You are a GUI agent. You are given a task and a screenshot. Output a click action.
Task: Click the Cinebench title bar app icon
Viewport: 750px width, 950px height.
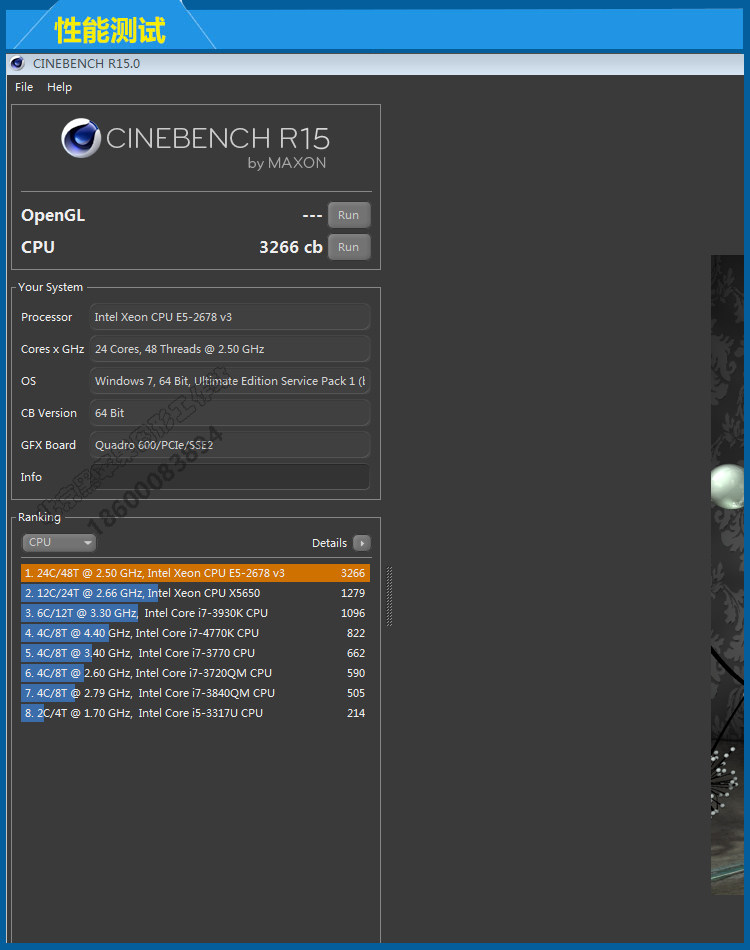tap(17, 63)
